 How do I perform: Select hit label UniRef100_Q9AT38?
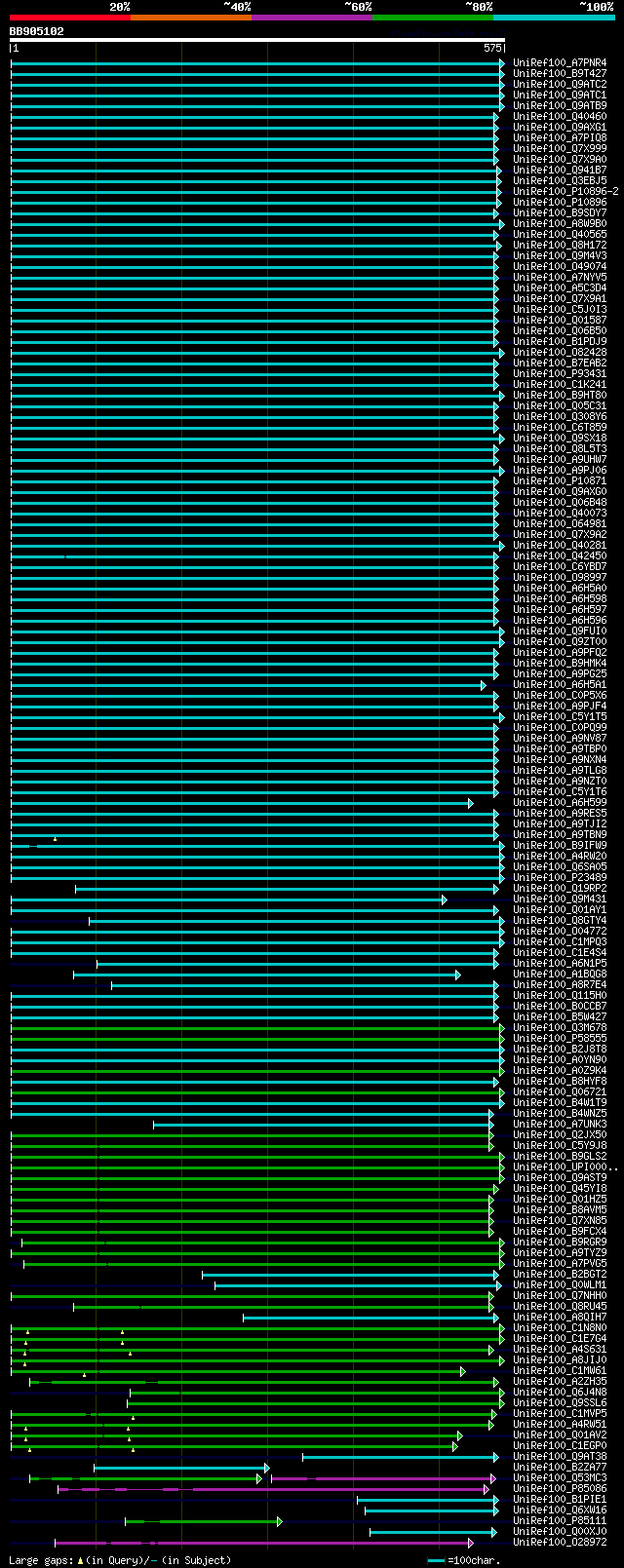(x=560, y=1457)
